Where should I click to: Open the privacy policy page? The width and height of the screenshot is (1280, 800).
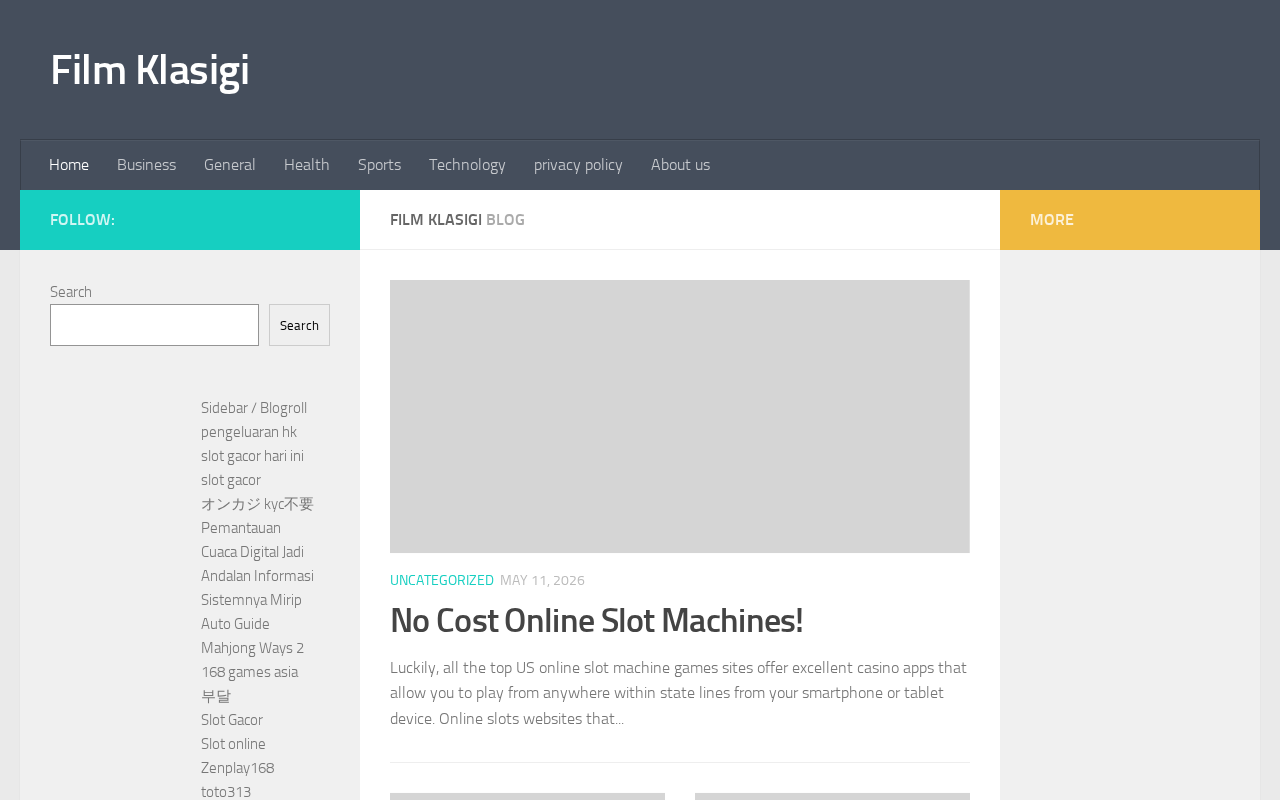click(x=578, y=165)
